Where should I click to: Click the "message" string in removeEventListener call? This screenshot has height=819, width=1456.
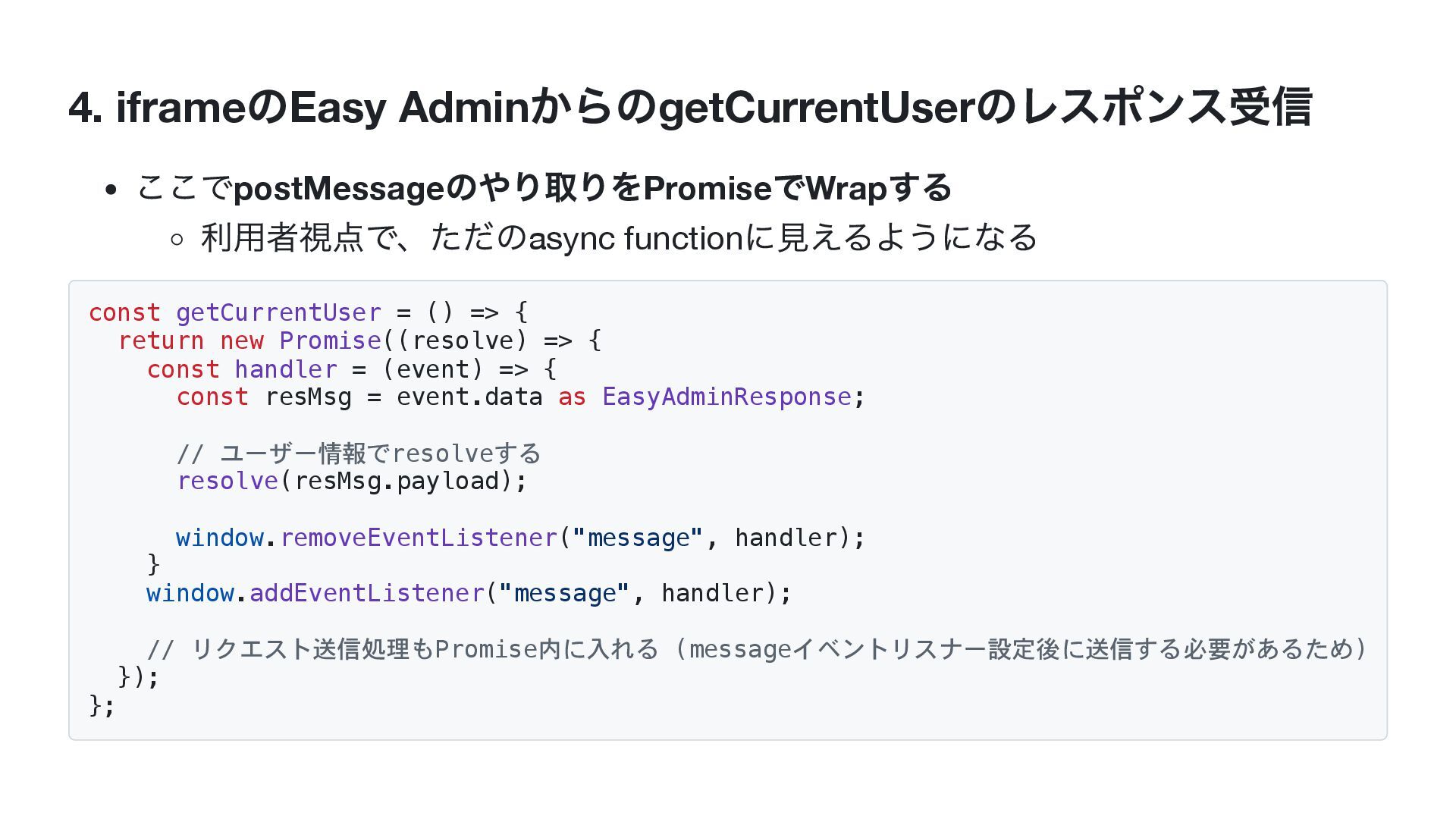pos(638,538)
